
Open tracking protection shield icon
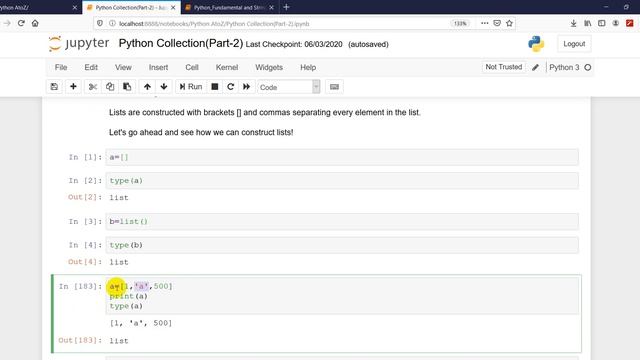[100, 23]
